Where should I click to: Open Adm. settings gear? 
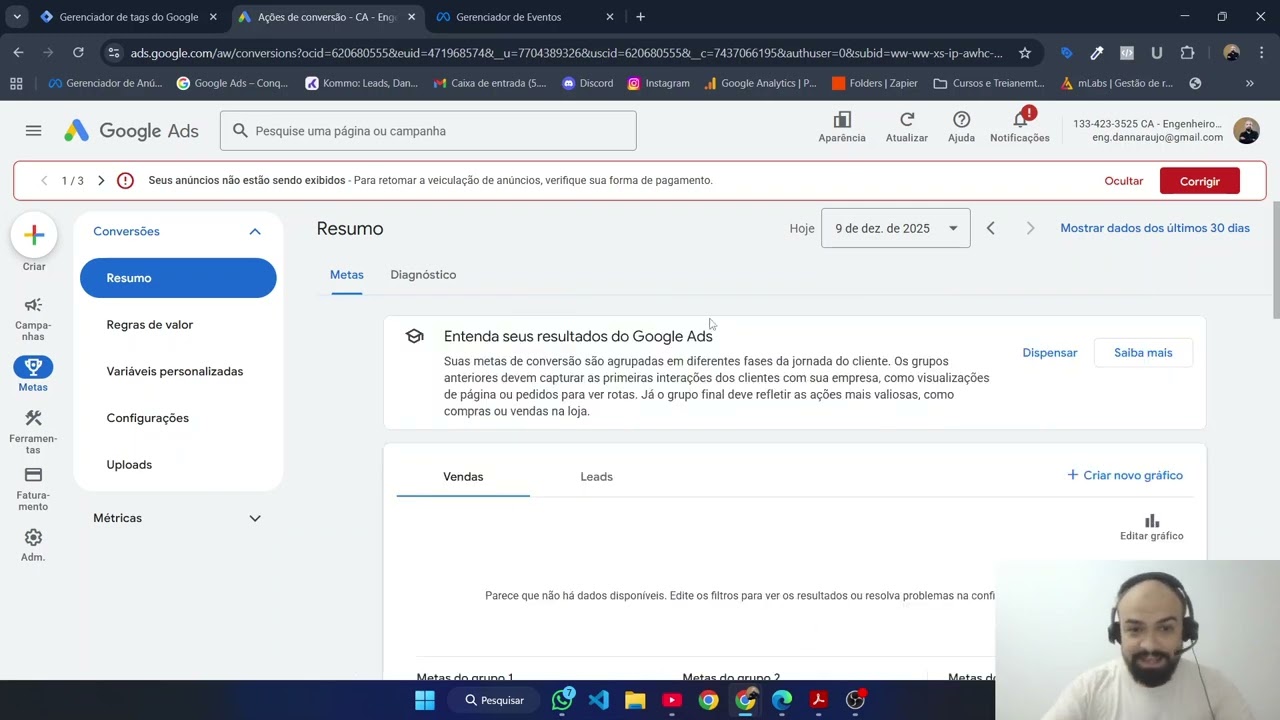click(33, 545)
